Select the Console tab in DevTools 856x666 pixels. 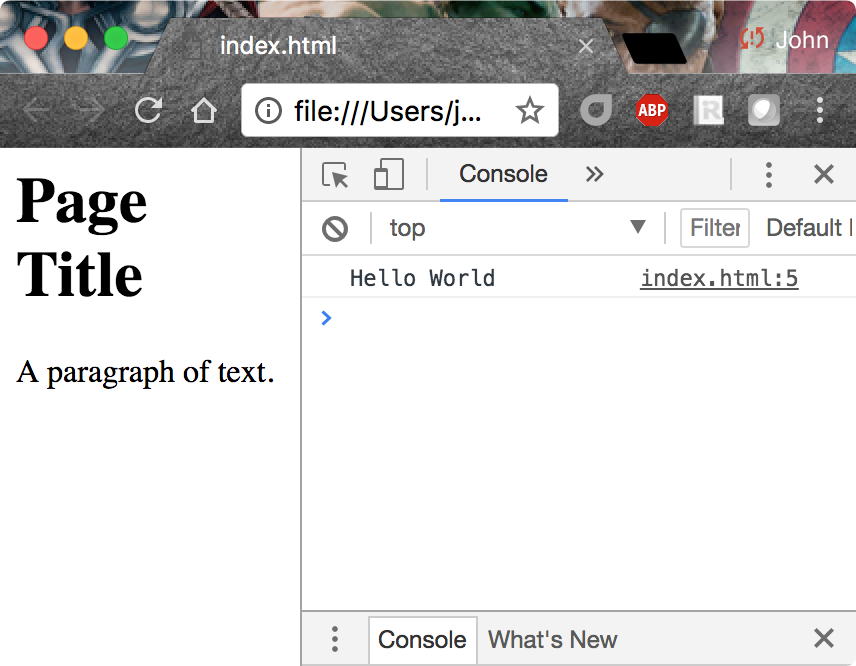pos(503,175)
